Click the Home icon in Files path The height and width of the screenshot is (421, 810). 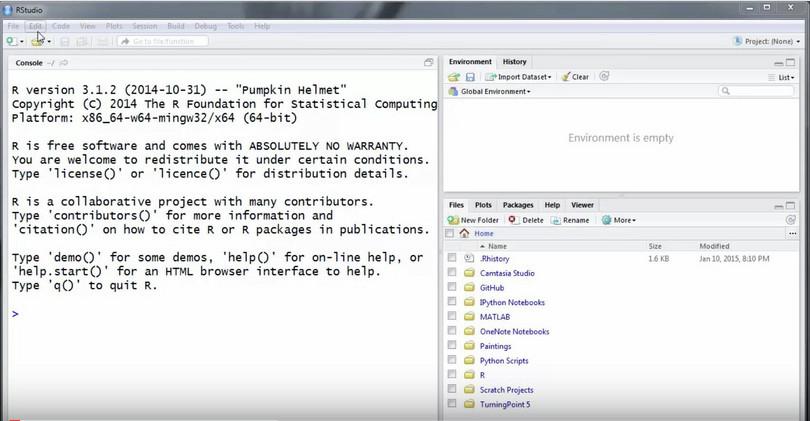pos(464,233)
